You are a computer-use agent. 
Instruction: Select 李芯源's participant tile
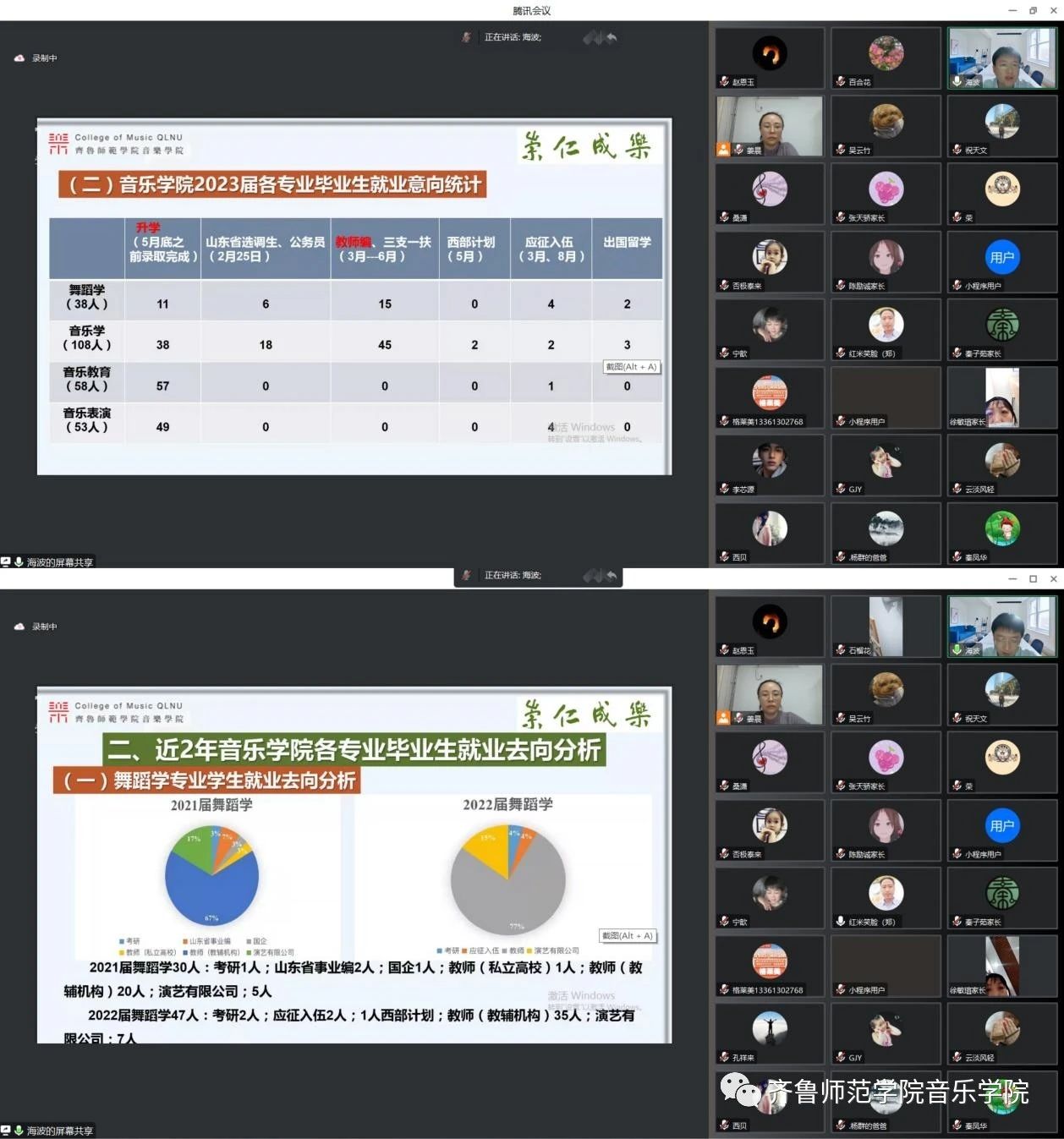coord(770,465)
